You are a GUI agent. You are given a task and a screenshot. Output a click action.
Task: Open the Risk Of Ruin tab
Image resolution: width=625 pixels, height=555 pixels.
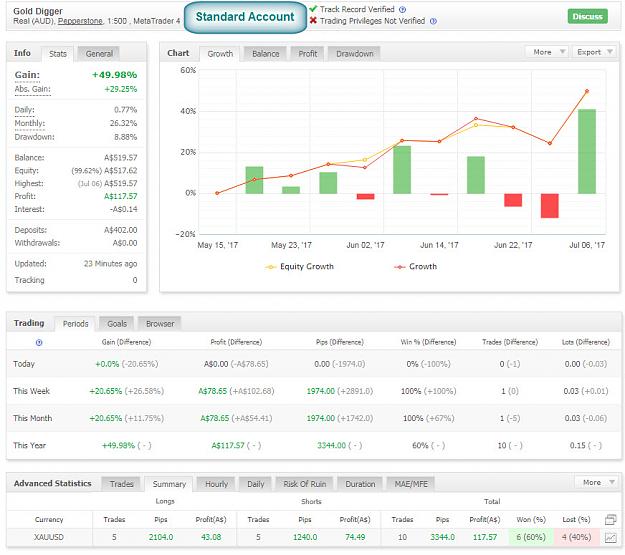(x=305, y=484)
